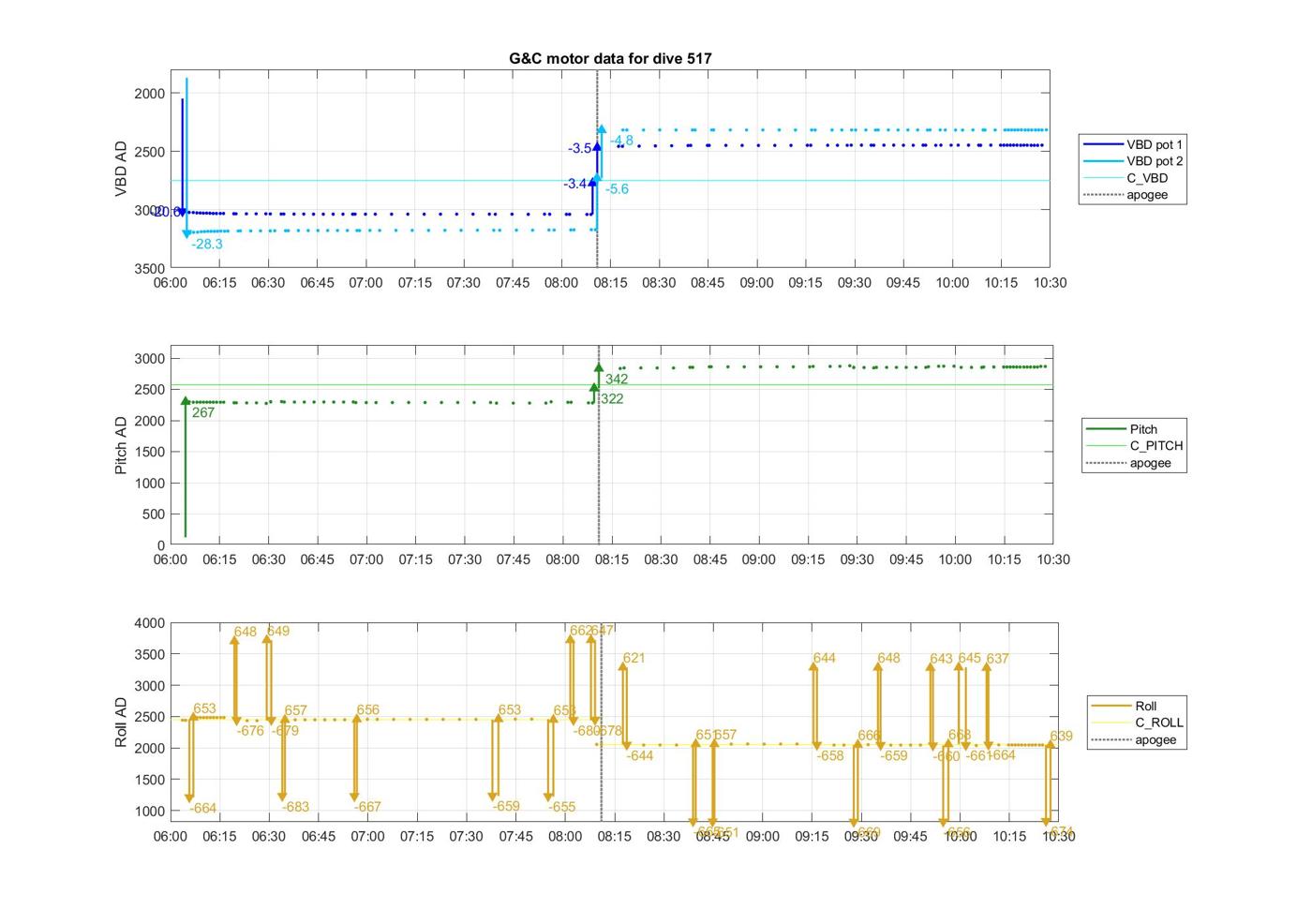Click the '322' annotation on the Pitch plot
1312x924 pixels.
612,399
